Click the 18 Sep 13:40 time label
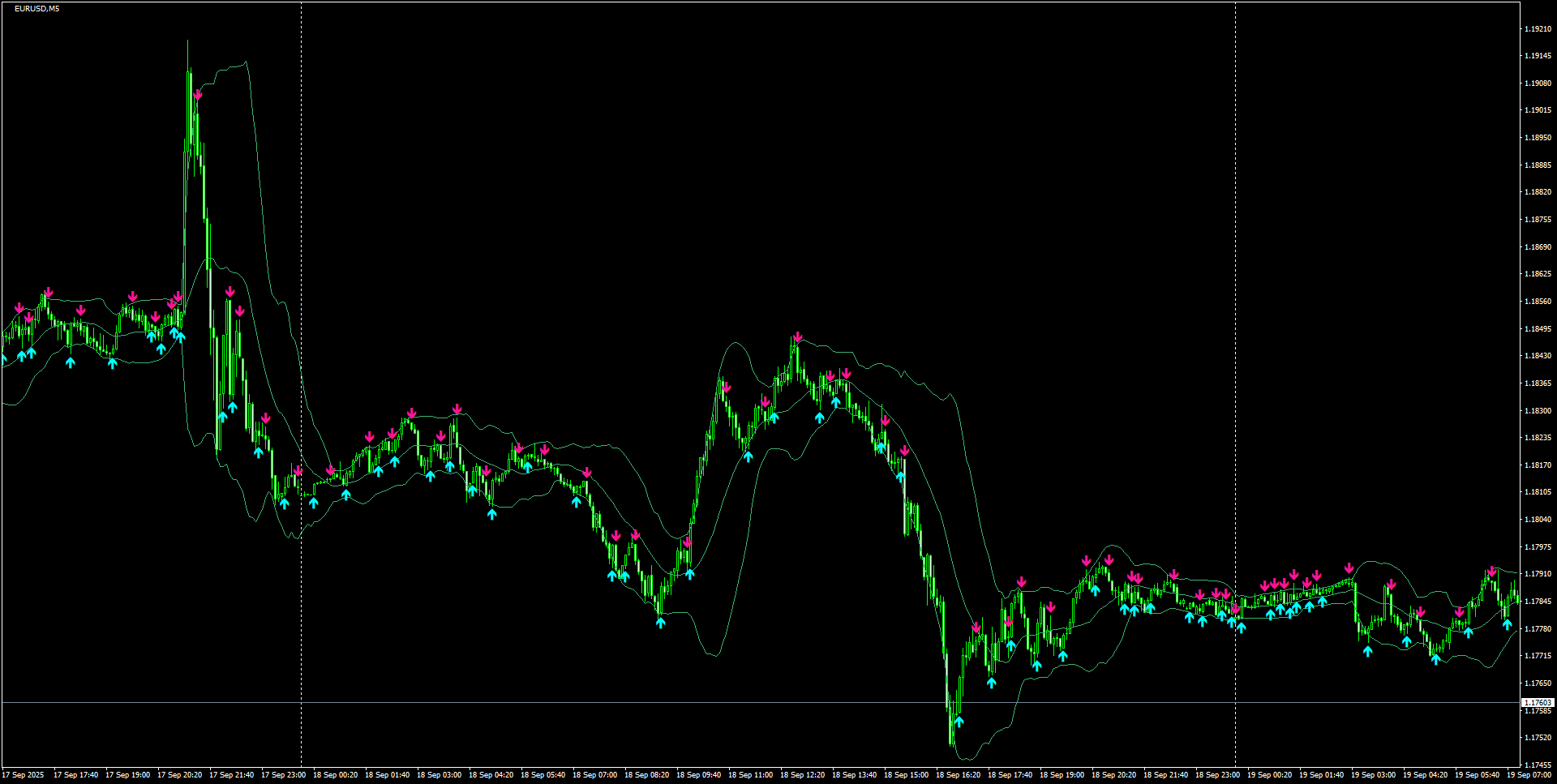 tap(854, 775)
